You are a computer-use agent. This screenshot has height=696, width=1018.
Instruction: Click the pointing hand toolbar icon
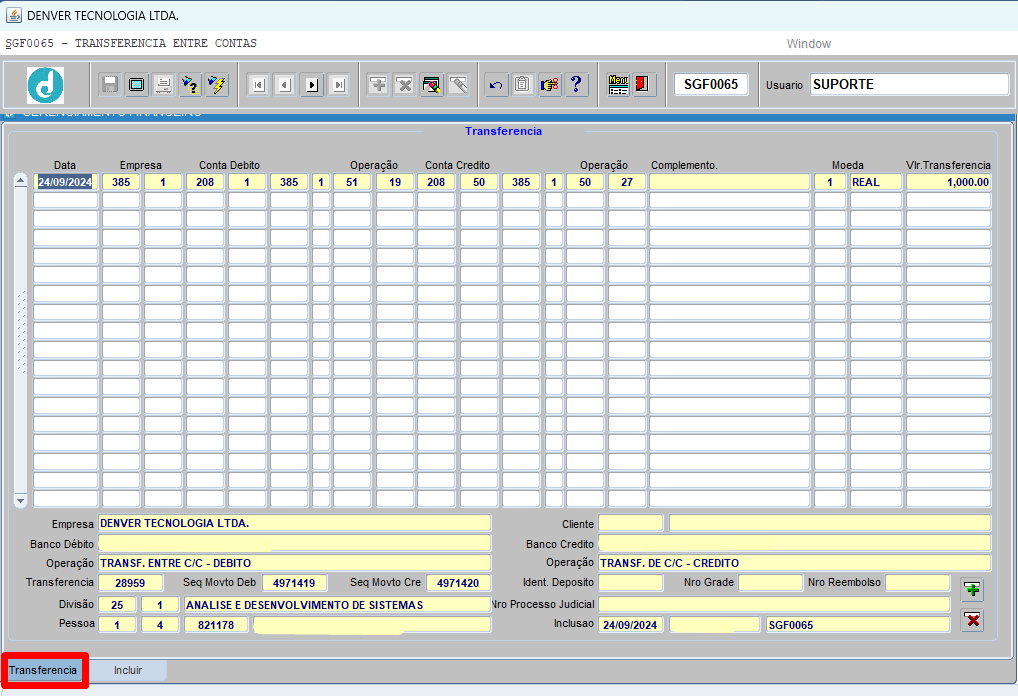pos(549,84)
